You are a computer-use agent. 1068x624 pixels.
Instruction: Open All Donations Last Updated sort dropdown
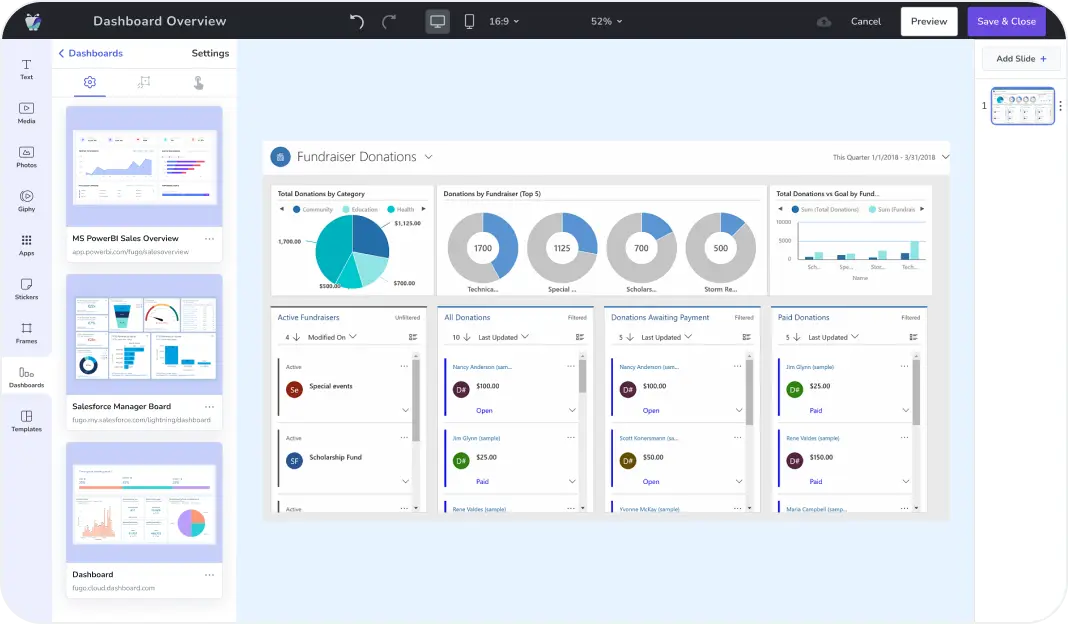pyautogui.click(x=503, y=337)
